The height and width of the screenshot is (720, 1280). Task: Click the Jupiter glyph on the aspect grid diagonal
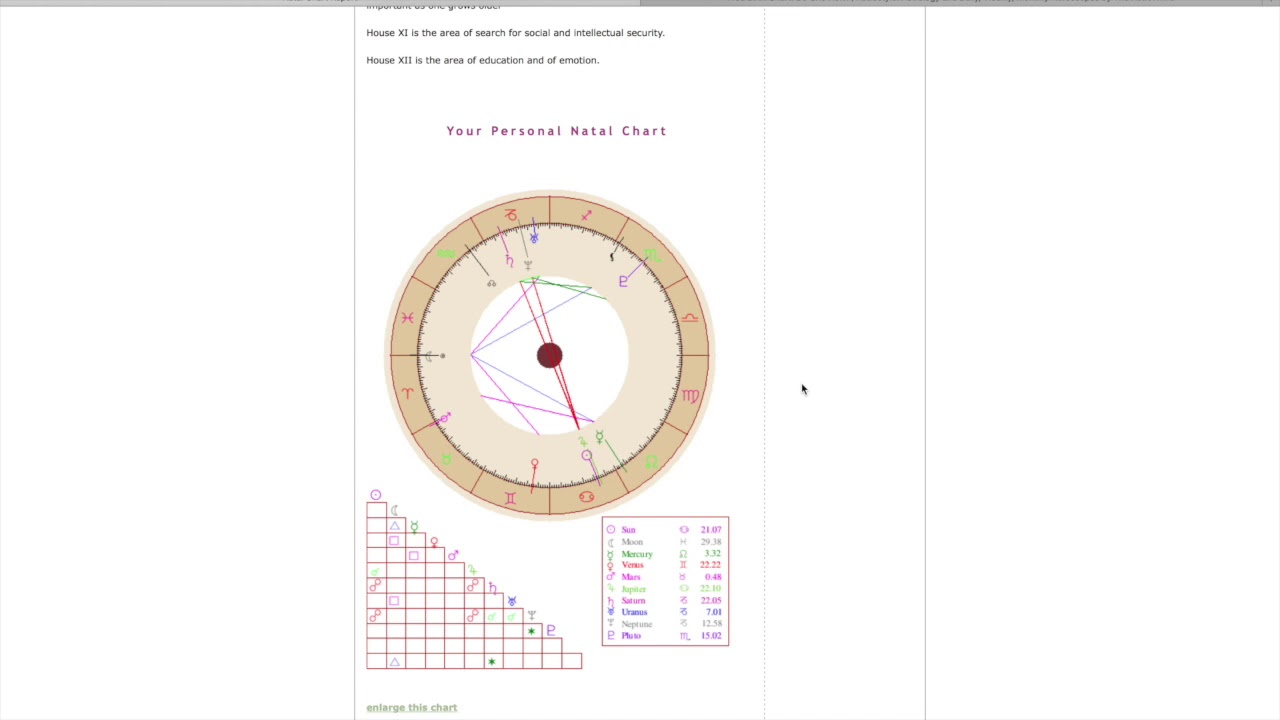click(x=473, y=571)
